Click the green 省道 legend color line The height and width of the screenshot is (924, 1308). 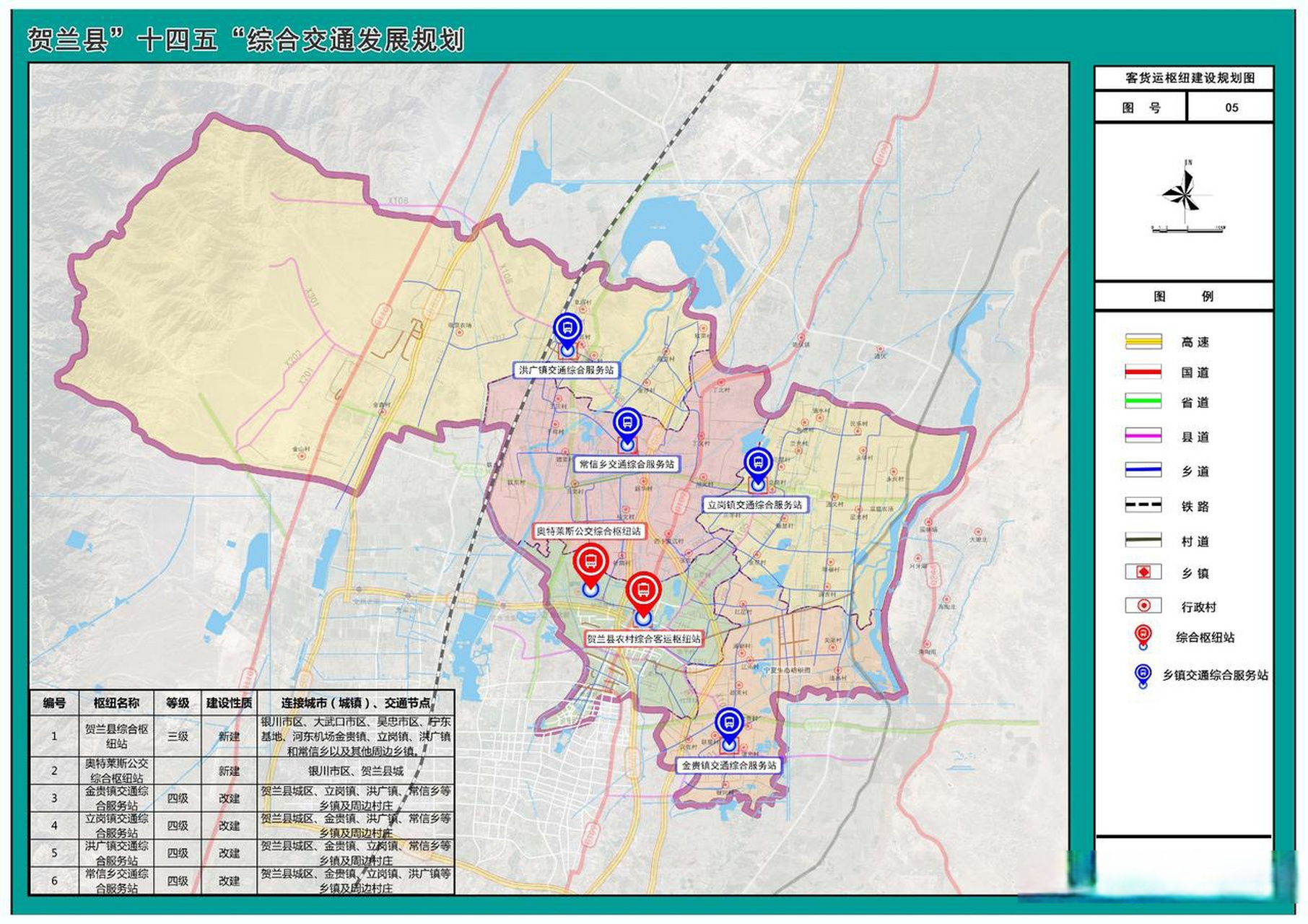(x=1143, y=401)
